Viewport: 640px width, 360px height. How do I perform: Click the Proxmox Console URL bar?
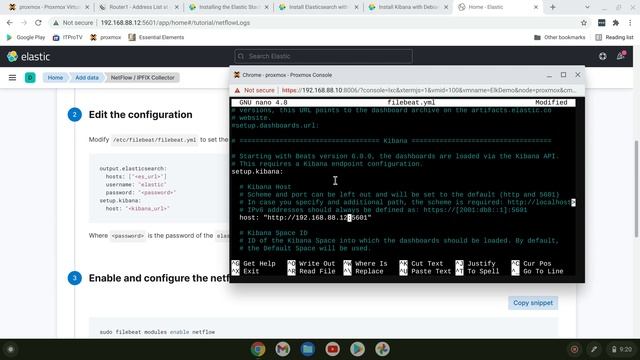click(429, 90)
